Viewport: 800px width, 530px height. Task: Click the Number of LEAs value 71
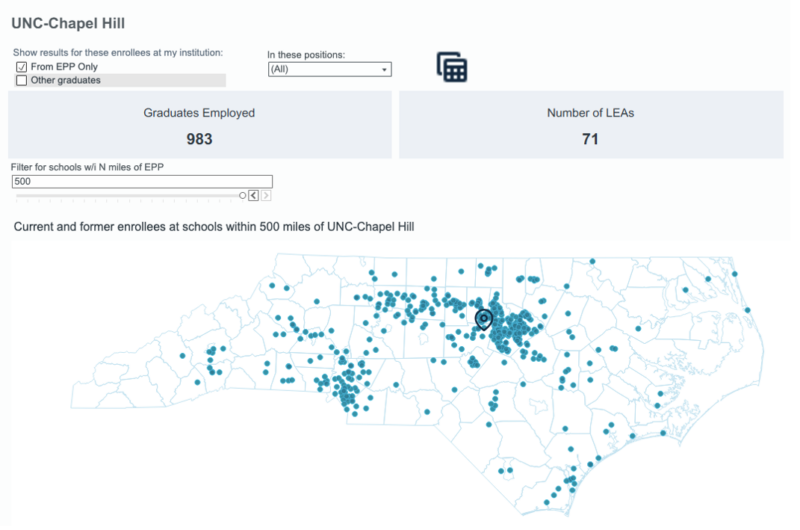point(590,139)
